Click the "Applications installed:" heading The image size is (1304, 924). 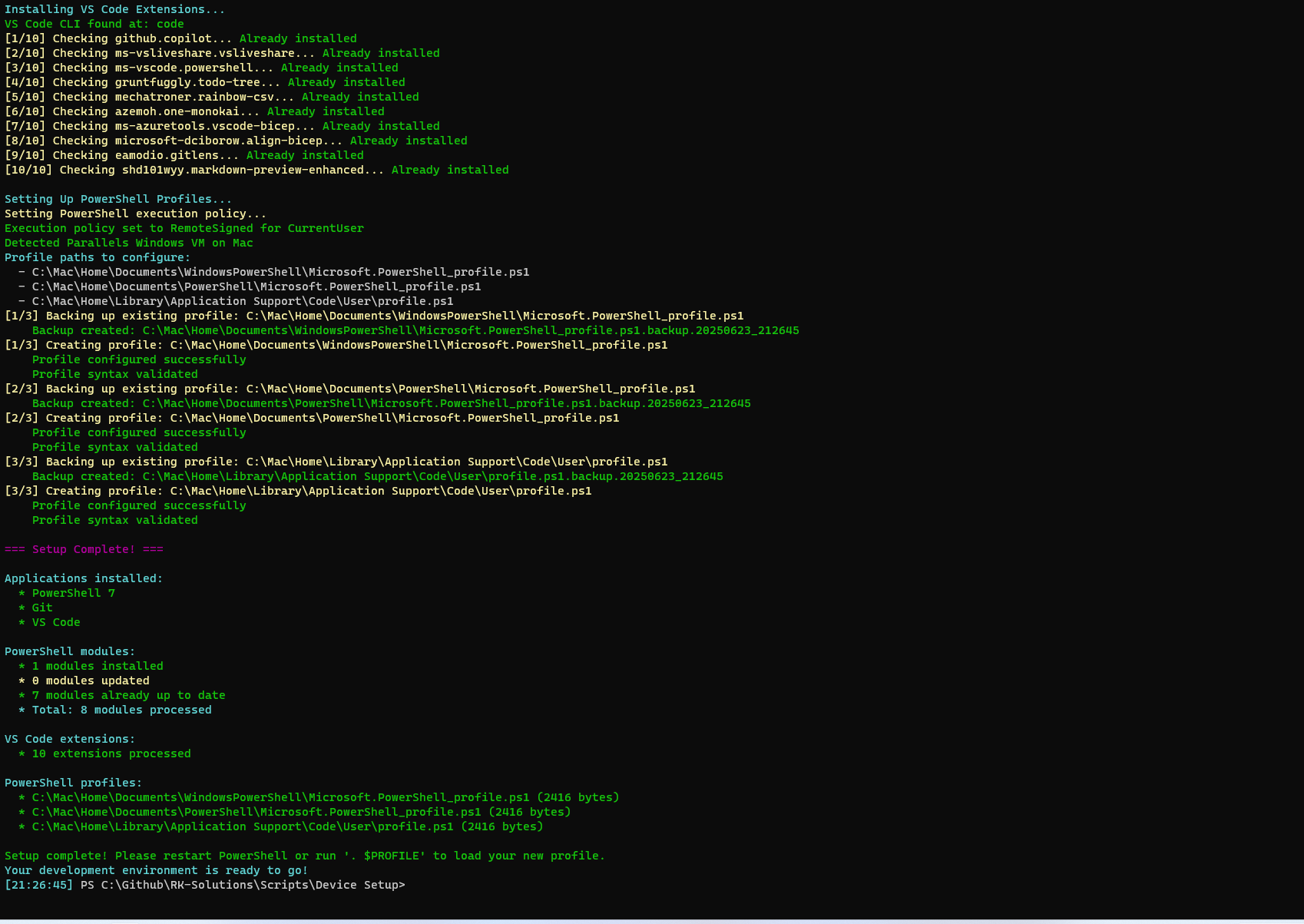coord(84,578)
